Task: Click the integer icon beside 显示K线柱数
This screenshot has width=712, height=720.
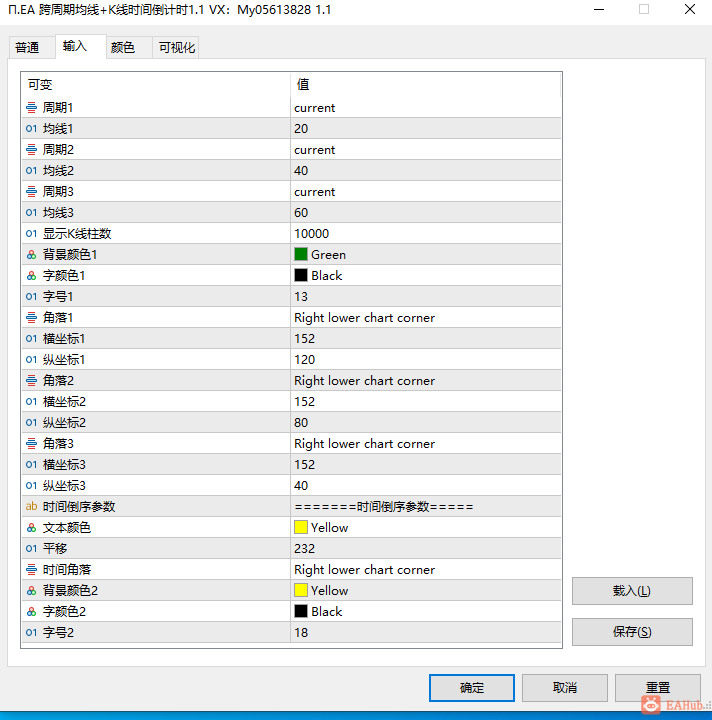Action: pyautogui.click(x=31, y=234)
